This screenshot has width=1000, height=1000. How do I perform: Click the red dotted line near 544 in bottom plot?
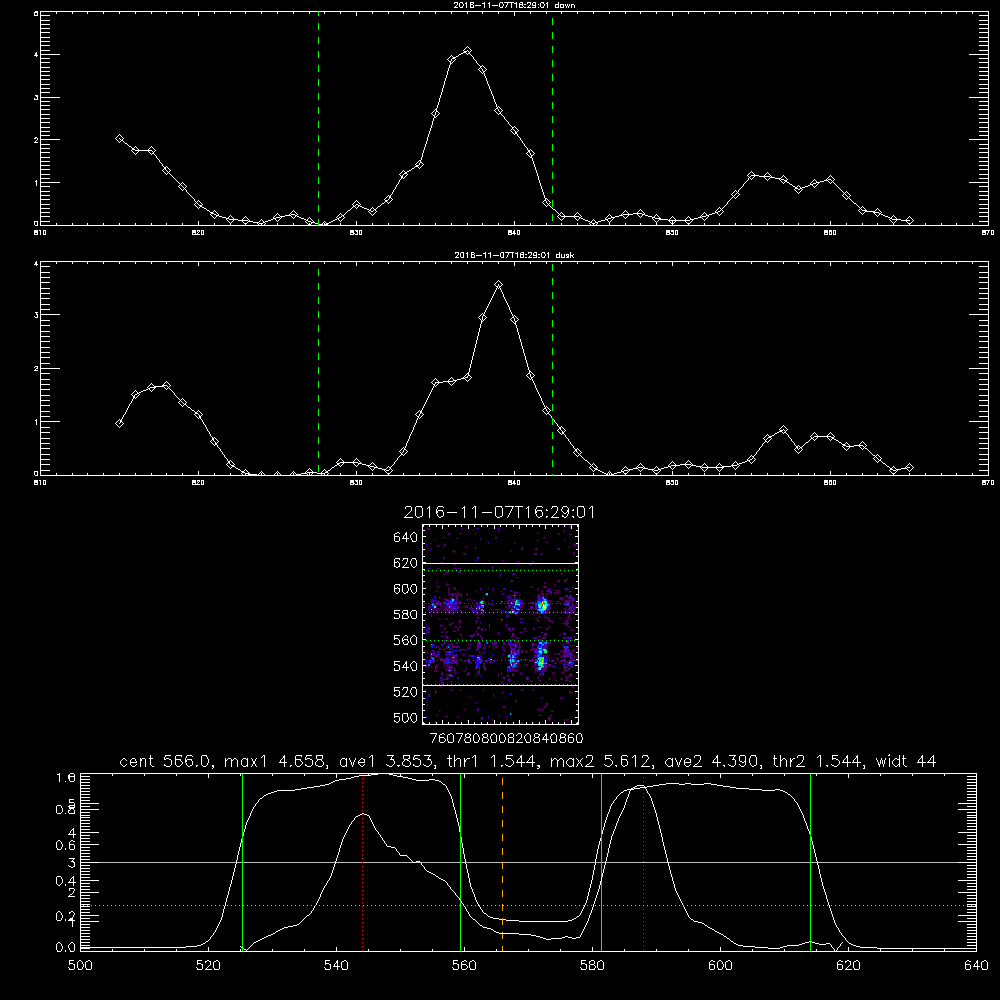click(x=362, y=862)
